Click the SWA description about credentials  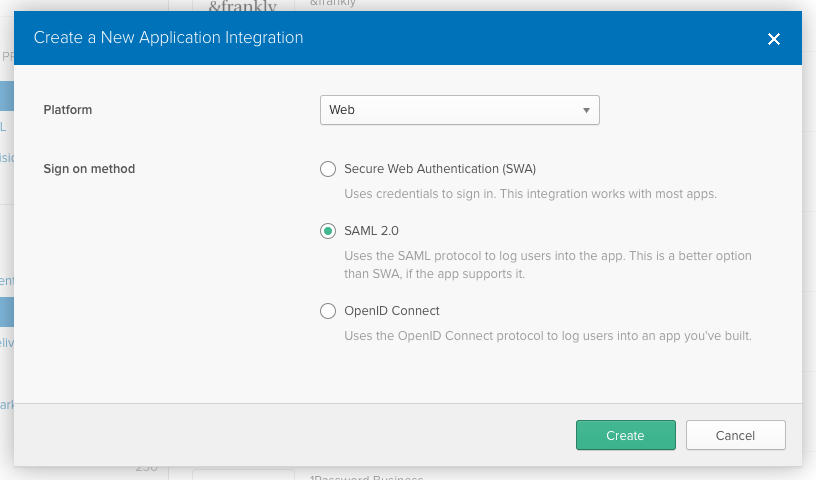pos(530,194)
